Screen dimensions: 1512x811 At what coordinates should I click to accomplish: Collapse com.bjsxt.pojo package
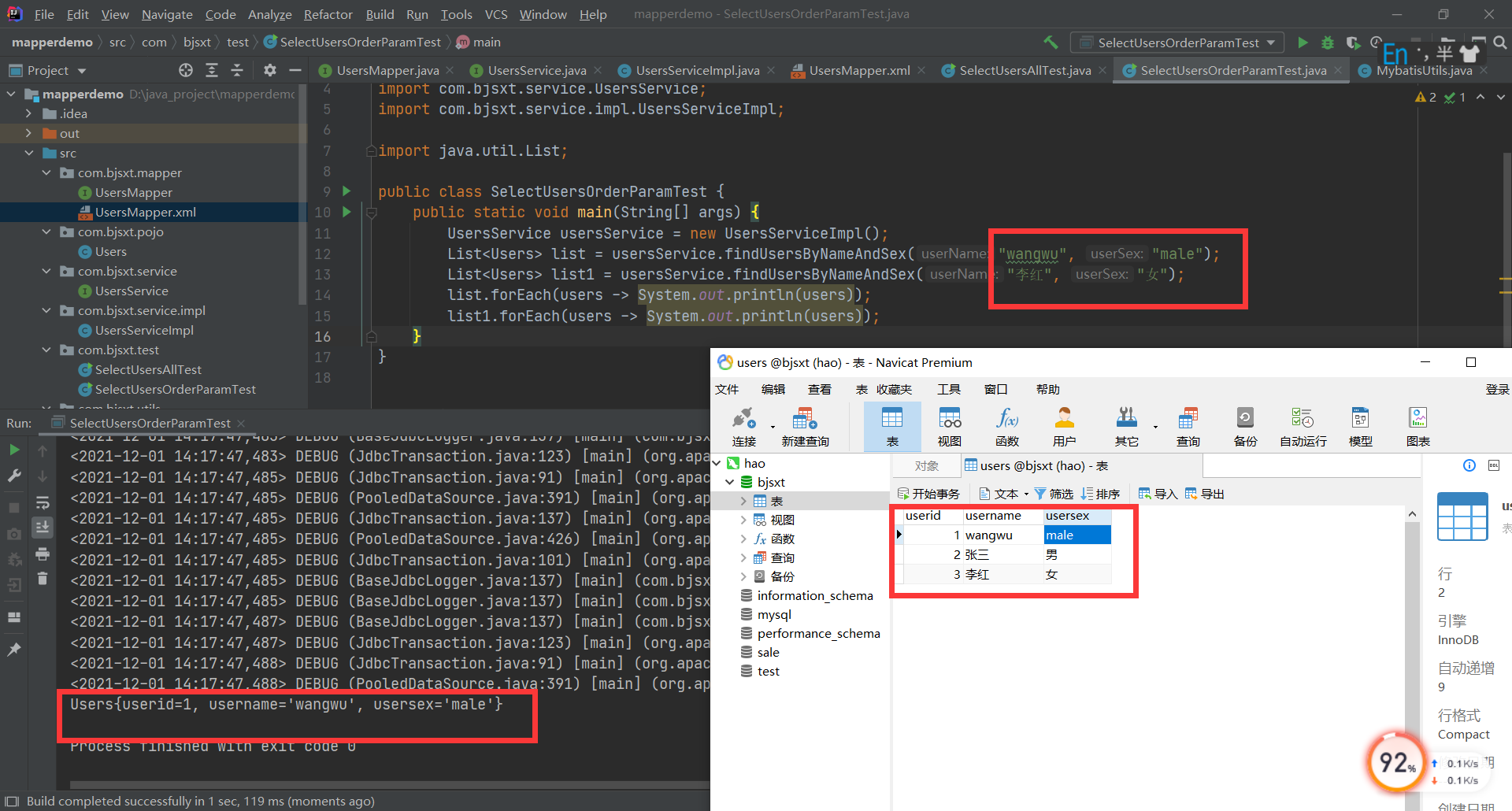(46, 231)
